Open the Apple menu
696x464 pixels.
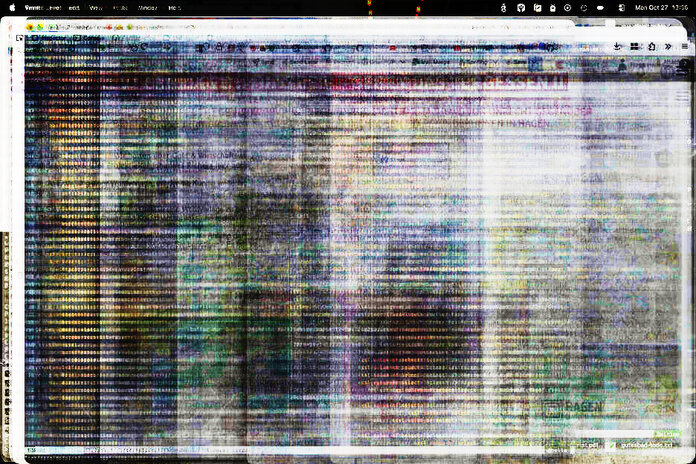13,7
